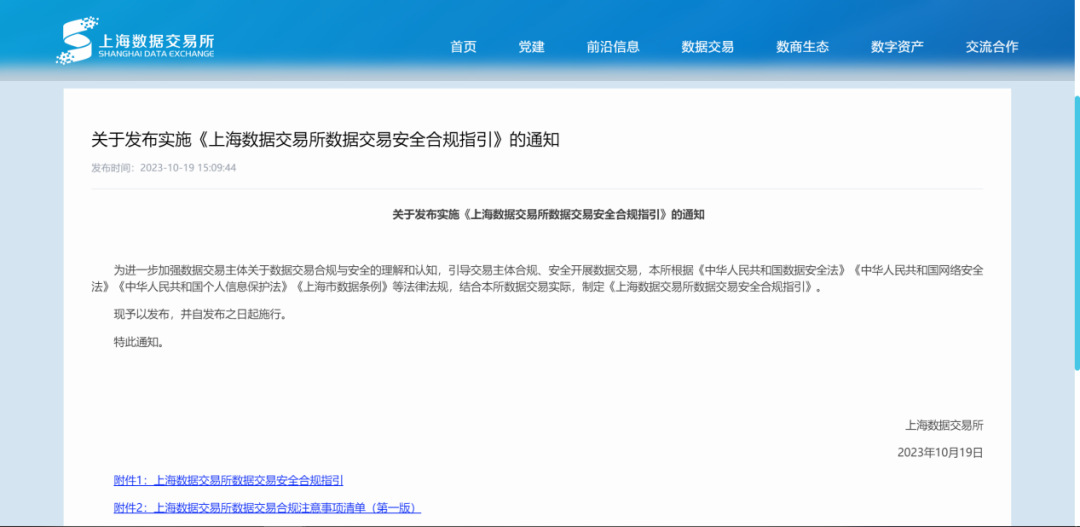Open the 党建 navigation item
The width and height of the screenshot is (1080, 527).
point(531,47)
